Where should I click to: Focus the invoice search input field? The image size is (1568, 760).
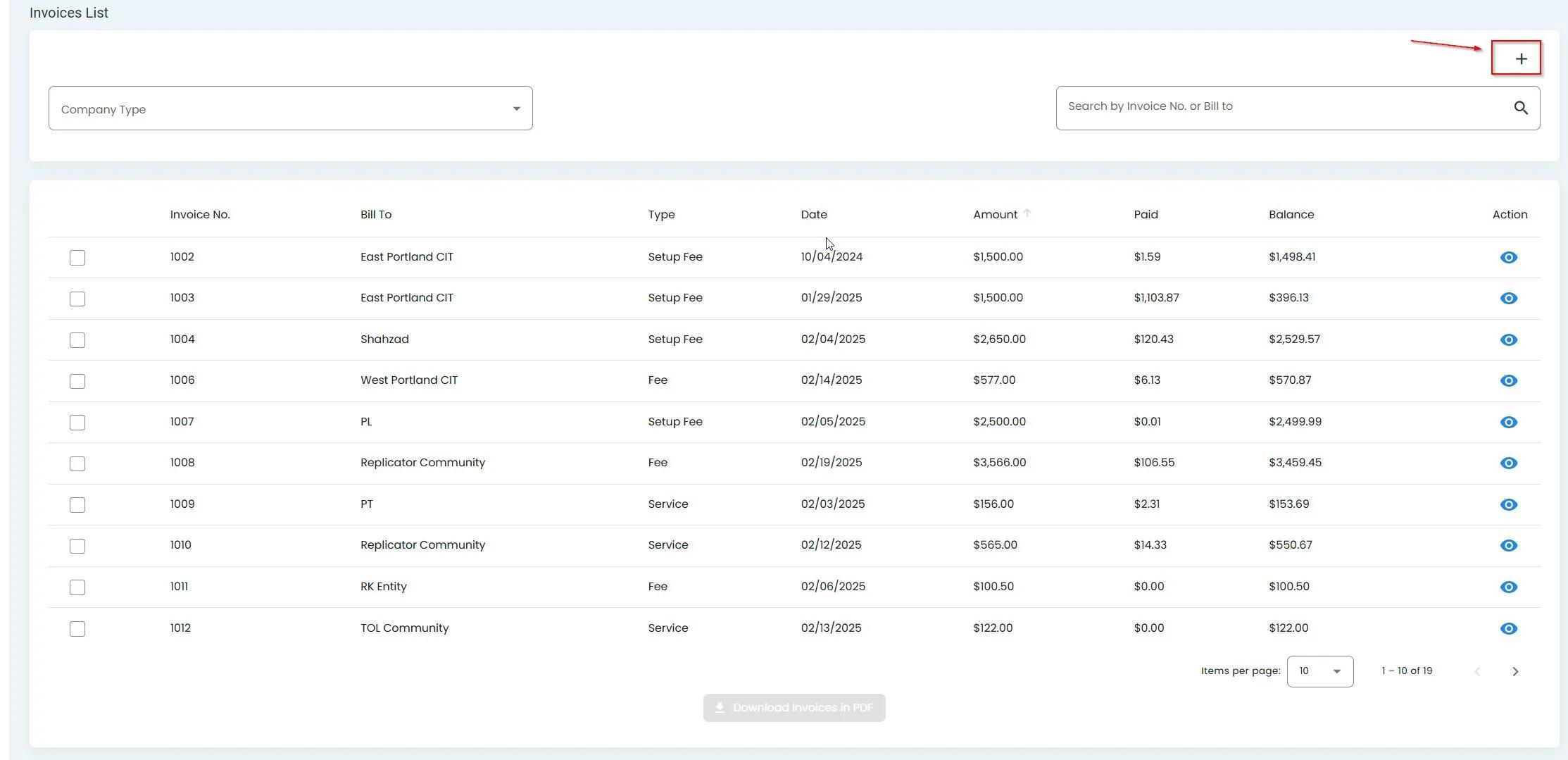point(1281,107)
